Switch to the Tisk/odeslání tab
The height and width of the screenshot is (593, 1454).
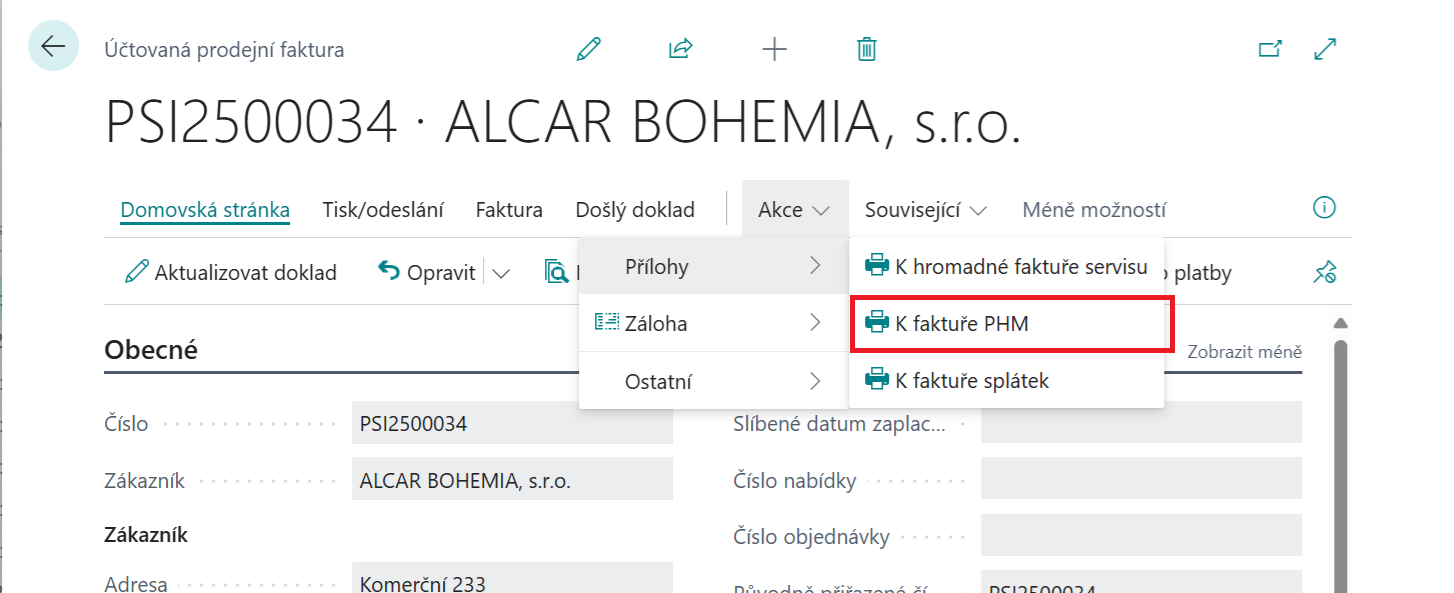(383, 210)
